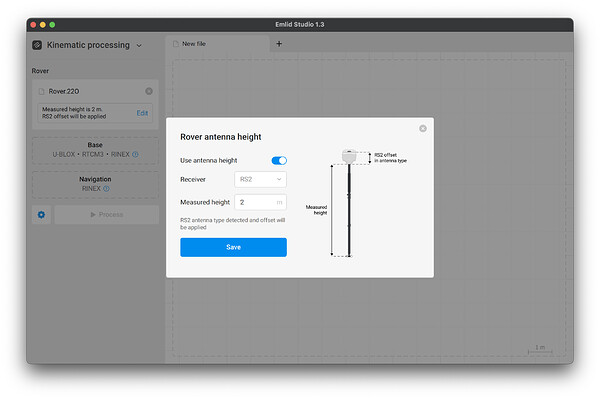Image resolution: width=600 pixels, height=398 pixels.
Task: Click the Measured height input field
Action: pyautogui.click(x=260, y=202)
